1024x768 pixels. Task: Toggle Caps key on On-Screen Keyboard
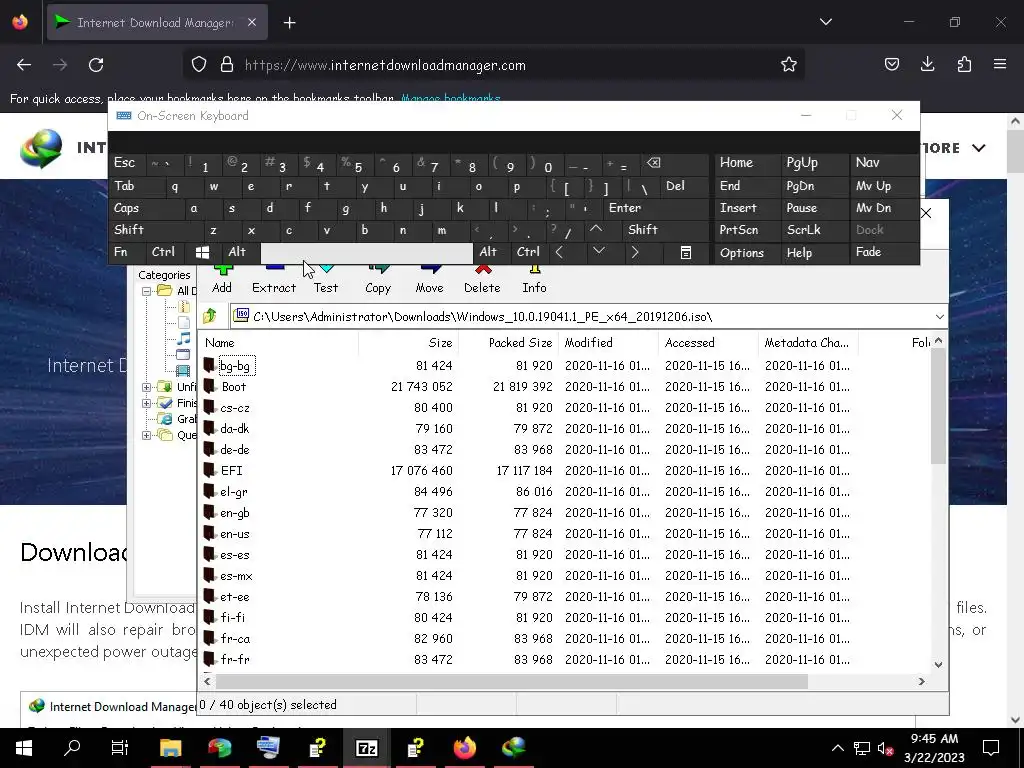[145, 208]
